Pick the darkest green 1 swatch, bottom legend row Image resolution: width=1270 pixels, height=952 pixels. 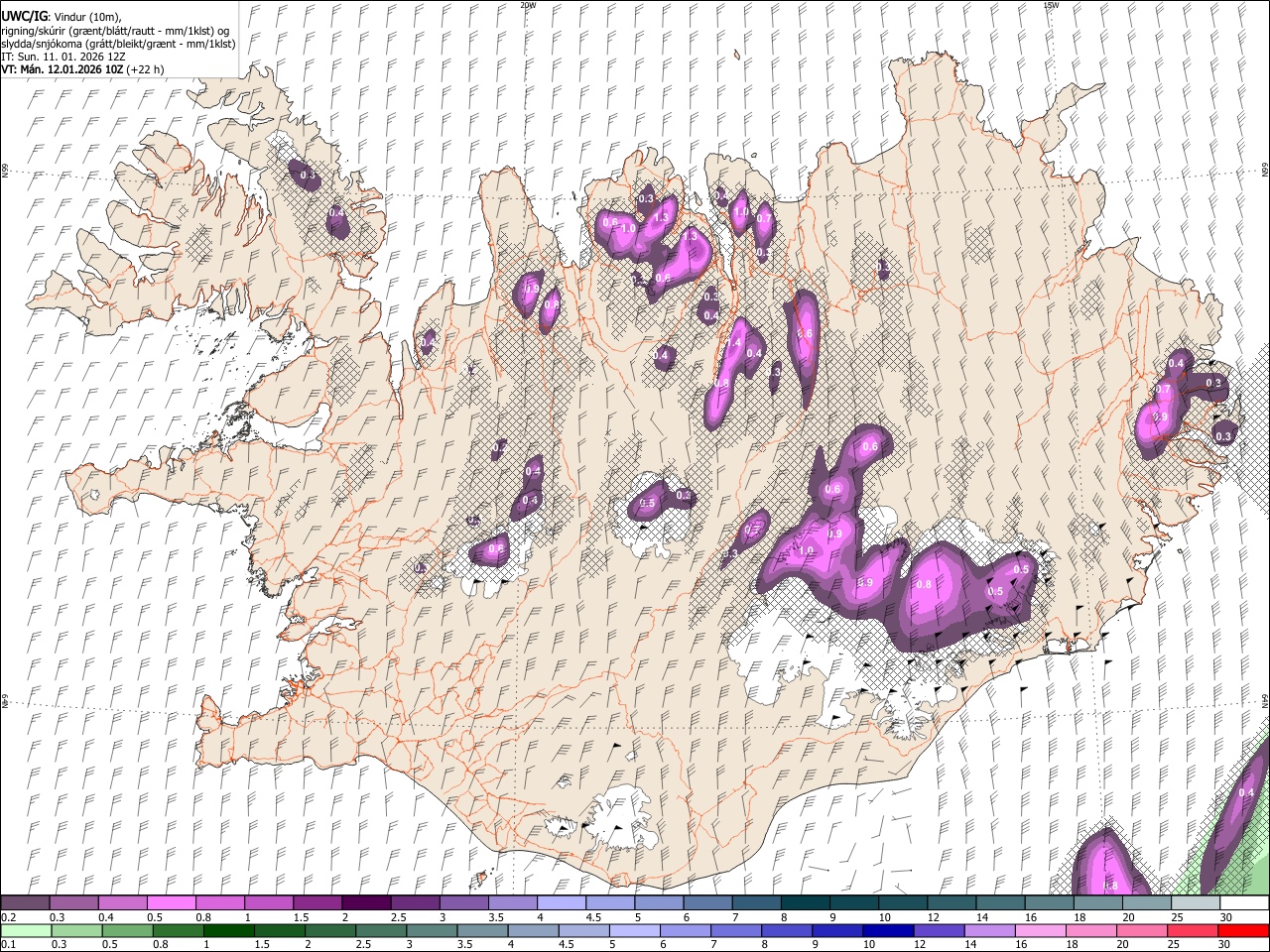[x=228, y=930]
